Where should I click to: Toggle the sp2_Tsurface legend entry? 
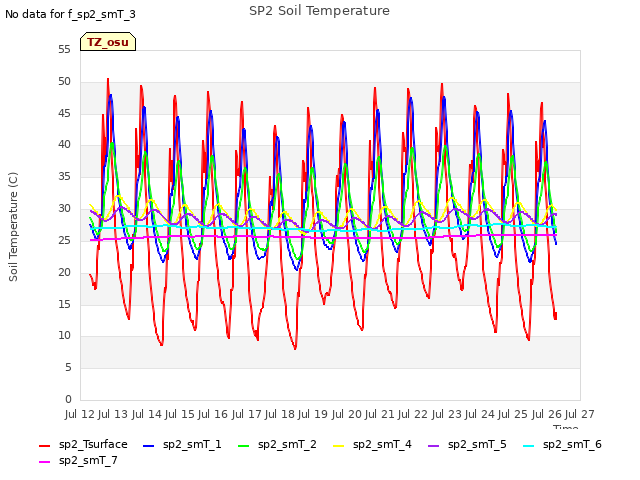(83, 444)
